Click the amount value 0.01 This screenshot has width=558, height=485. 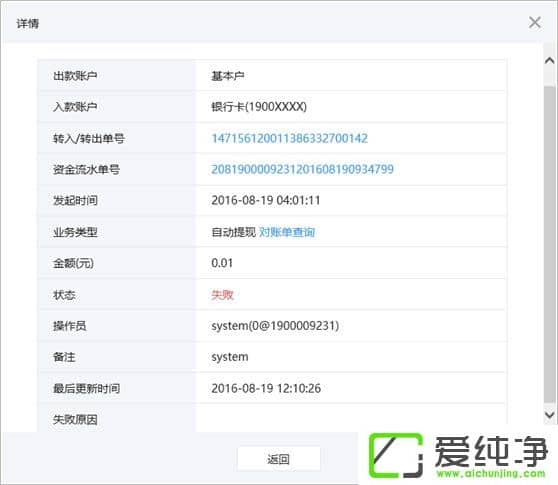222,263
